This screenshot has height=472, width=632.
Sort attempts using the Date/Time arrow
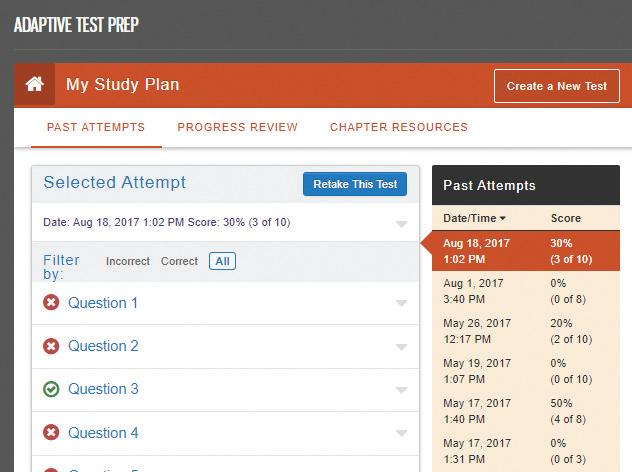point(502,218)
